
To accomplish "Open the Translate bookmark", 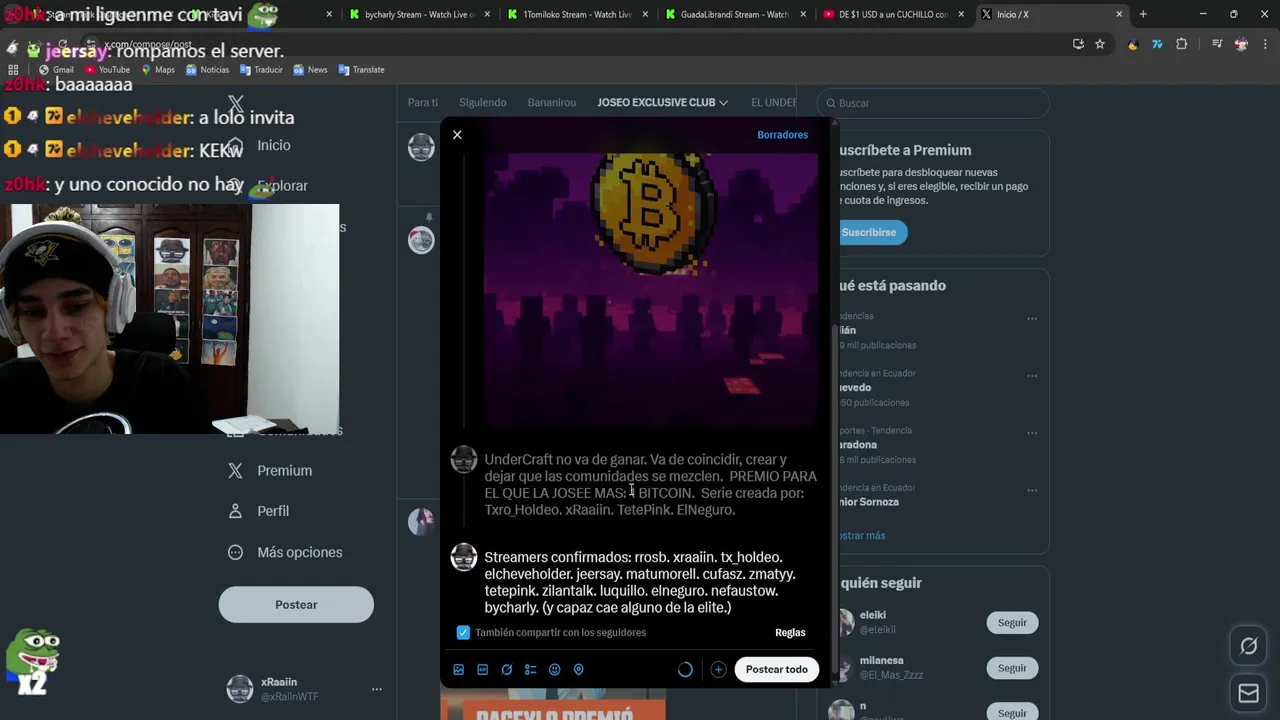I will (x=361, y=70).
